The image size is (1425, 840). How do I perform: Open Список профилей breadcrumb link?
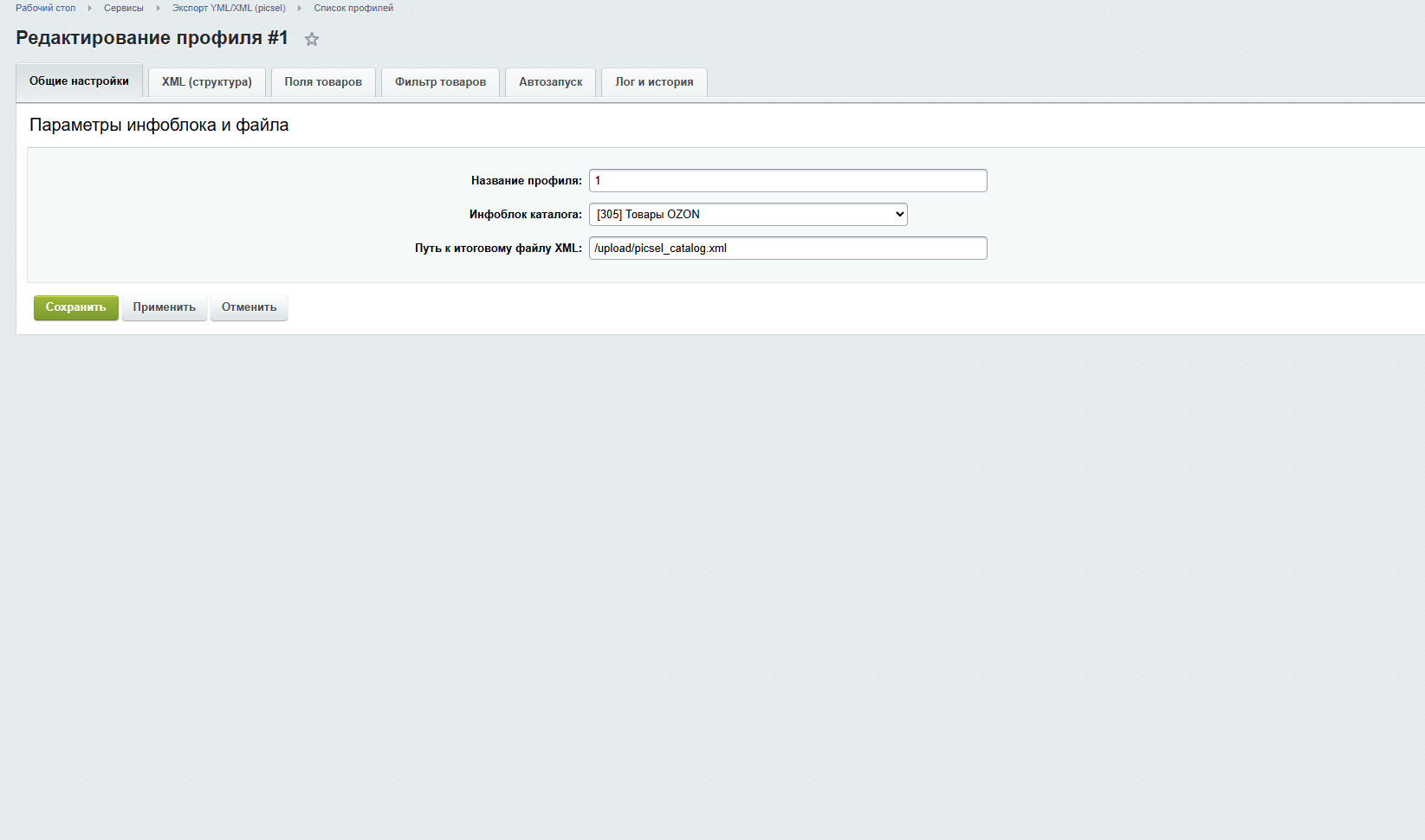coord(353,8)
